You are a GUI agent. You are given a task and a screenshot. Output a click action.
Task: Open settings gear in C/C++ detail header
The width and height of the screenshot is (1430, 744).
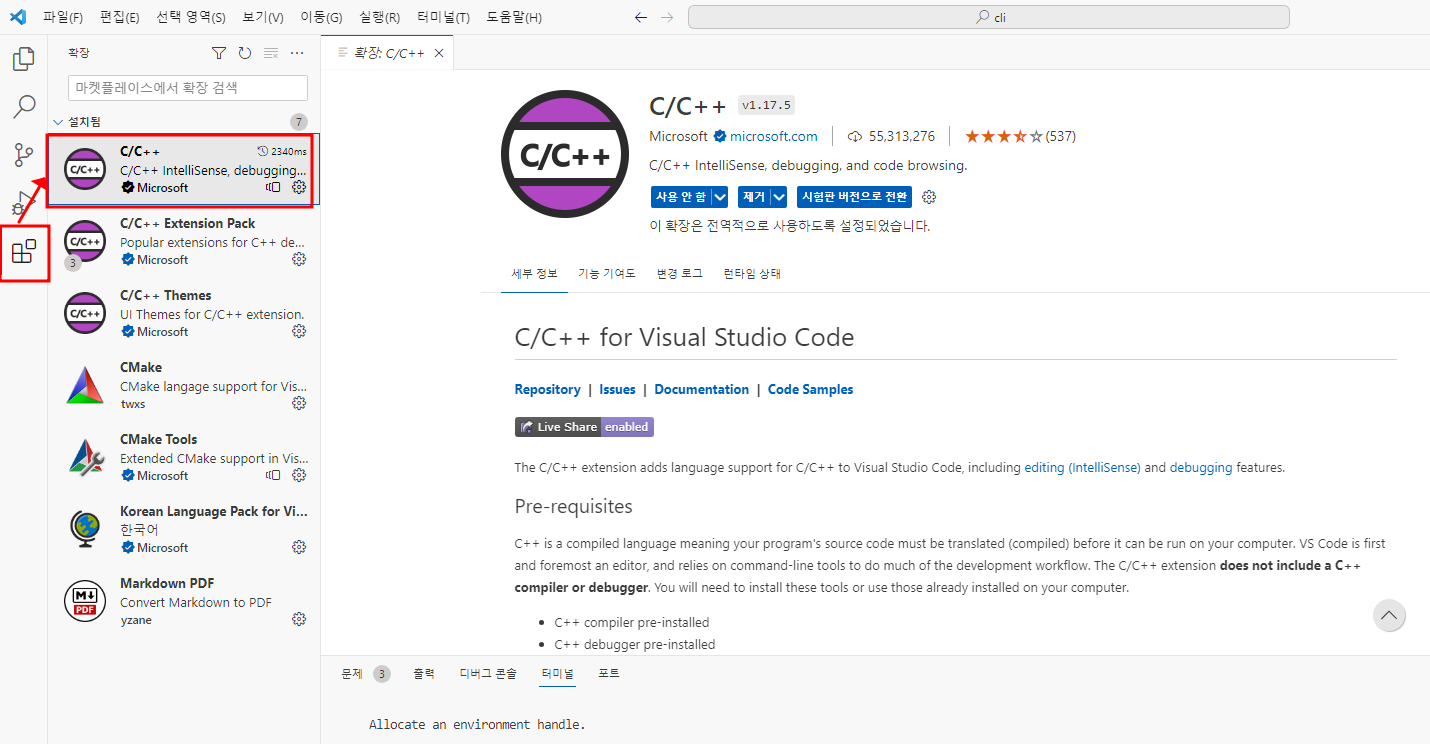pyautogui.click(x=929, y=197)
